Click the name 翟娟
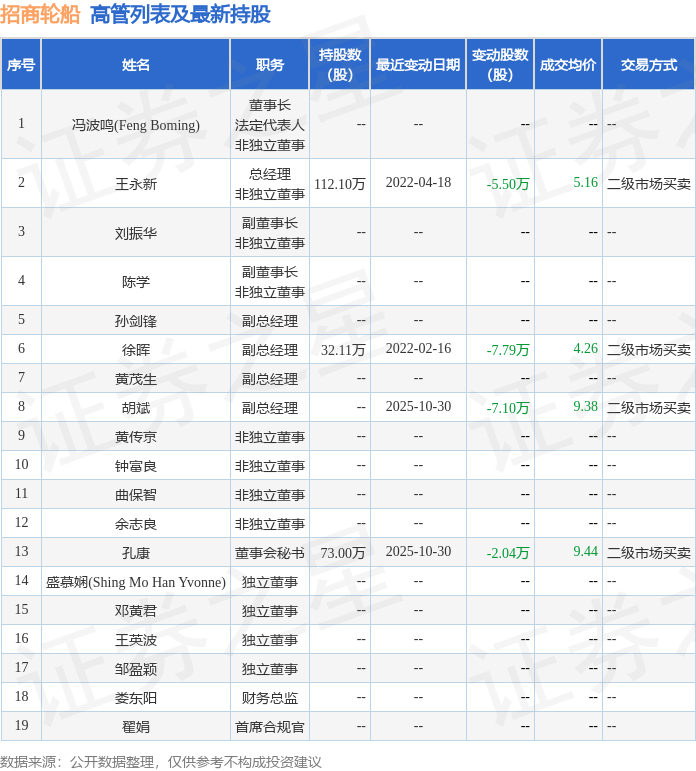The height and width of the screenshot is (771, 696). click(136, 727)
